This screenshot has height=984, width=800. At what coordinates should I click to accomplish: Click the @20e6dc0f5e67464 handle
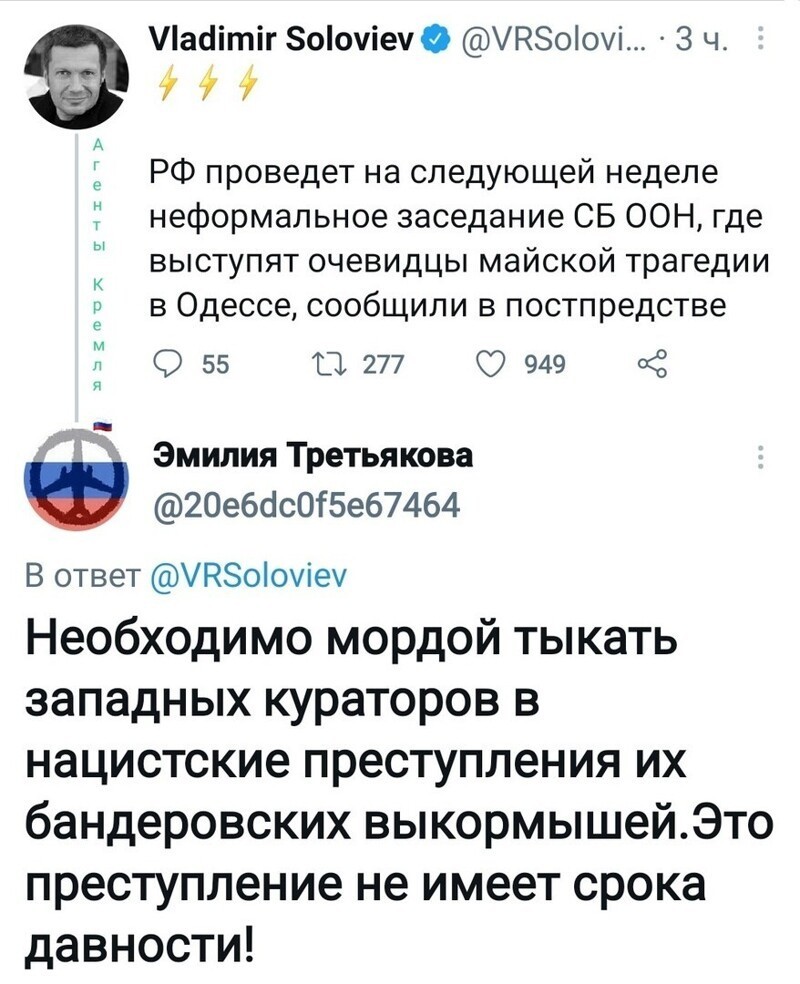tap(307, 503)
